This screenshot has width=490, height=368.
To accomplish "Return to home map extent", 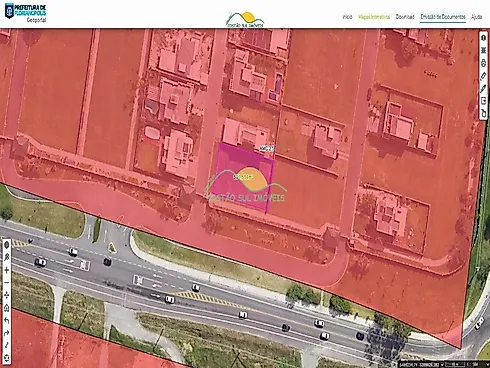I will click(x=6, y=308).
